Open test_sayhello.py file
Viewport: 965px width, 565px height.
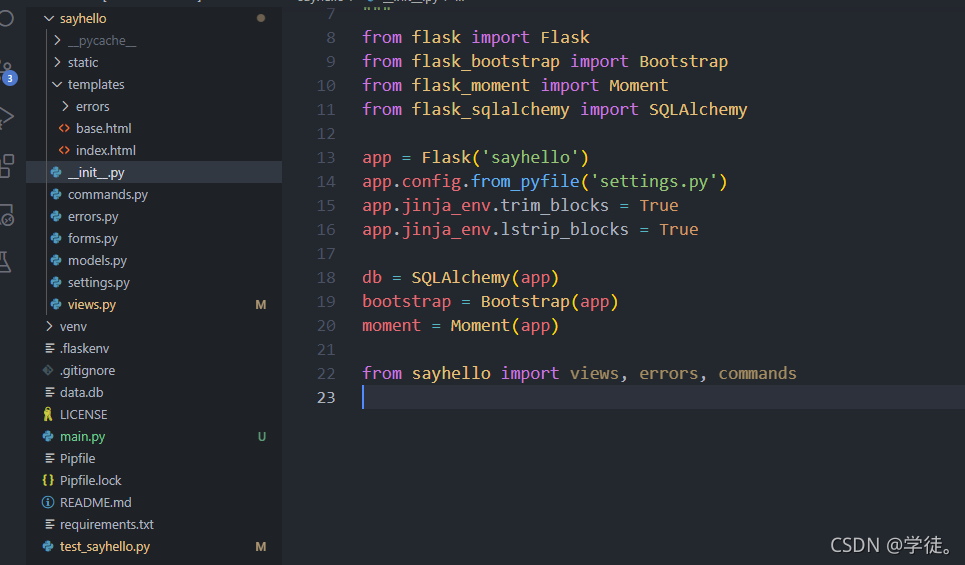(105, 547)
